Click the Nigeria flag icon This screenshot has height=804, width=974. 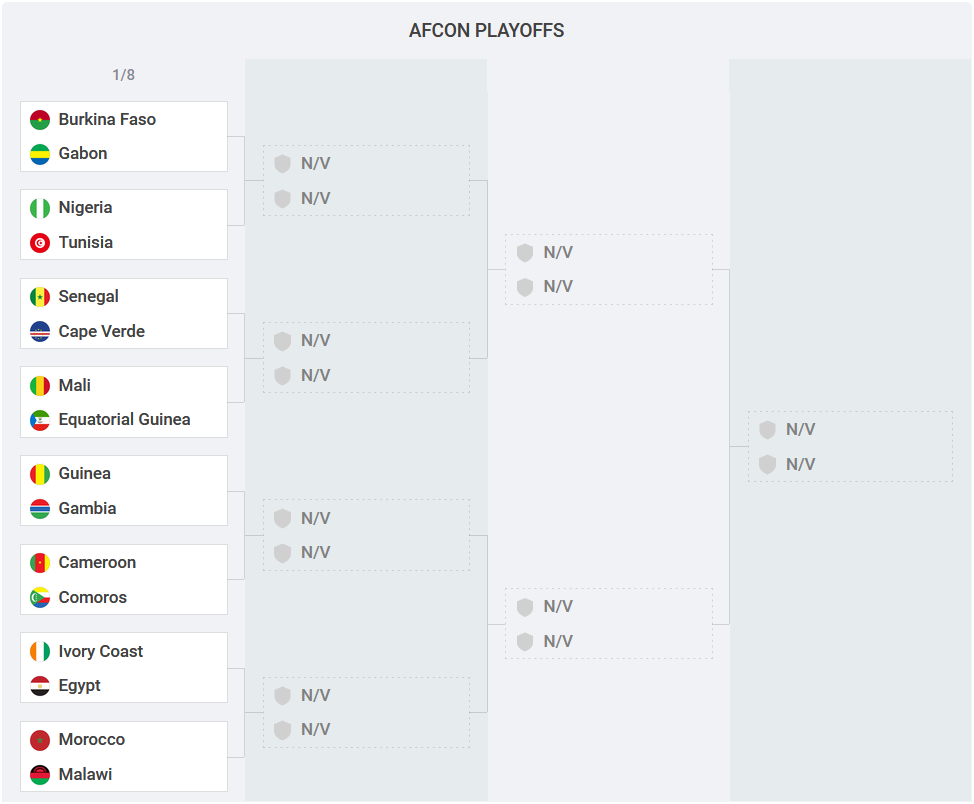[40, 208]
